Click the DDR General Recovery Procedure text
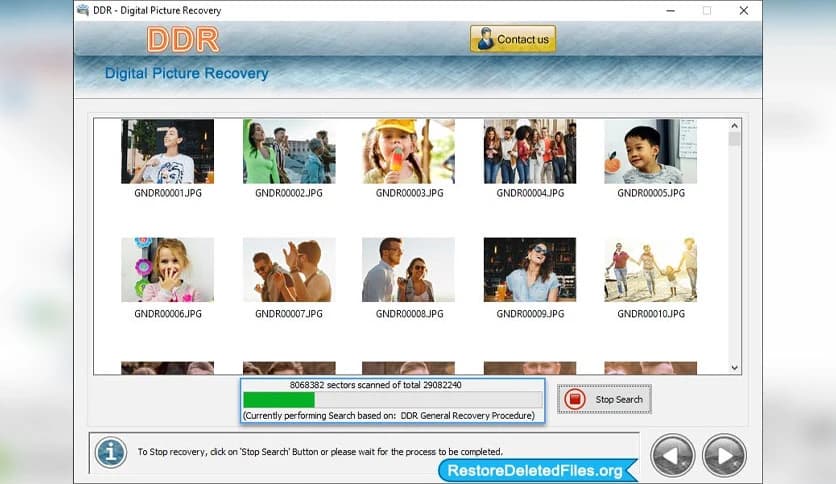The image size is (836, 484). (467, 416)
